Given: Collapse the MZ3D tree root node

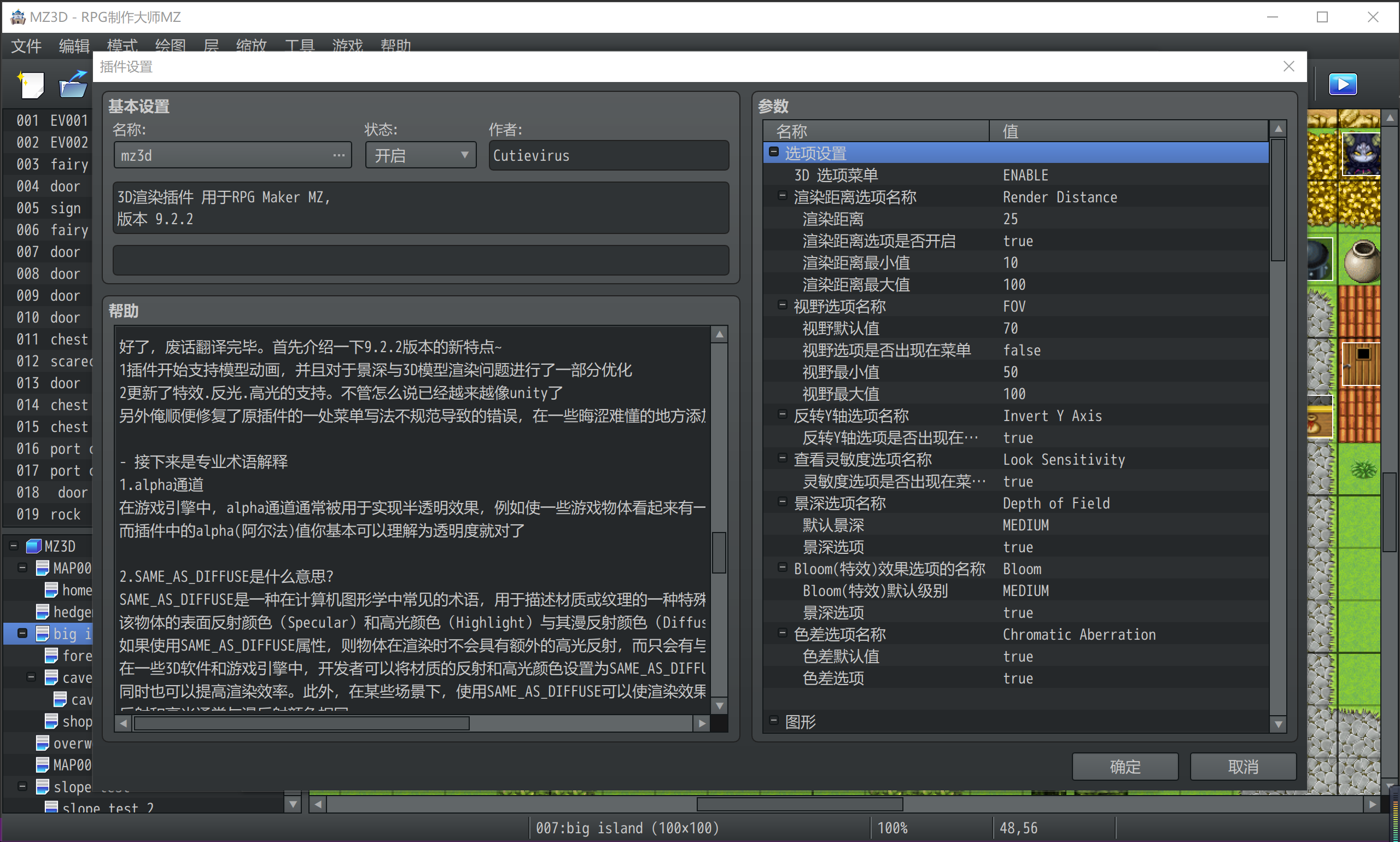Looking at the screenshot, I should click(x=14, y=546).
